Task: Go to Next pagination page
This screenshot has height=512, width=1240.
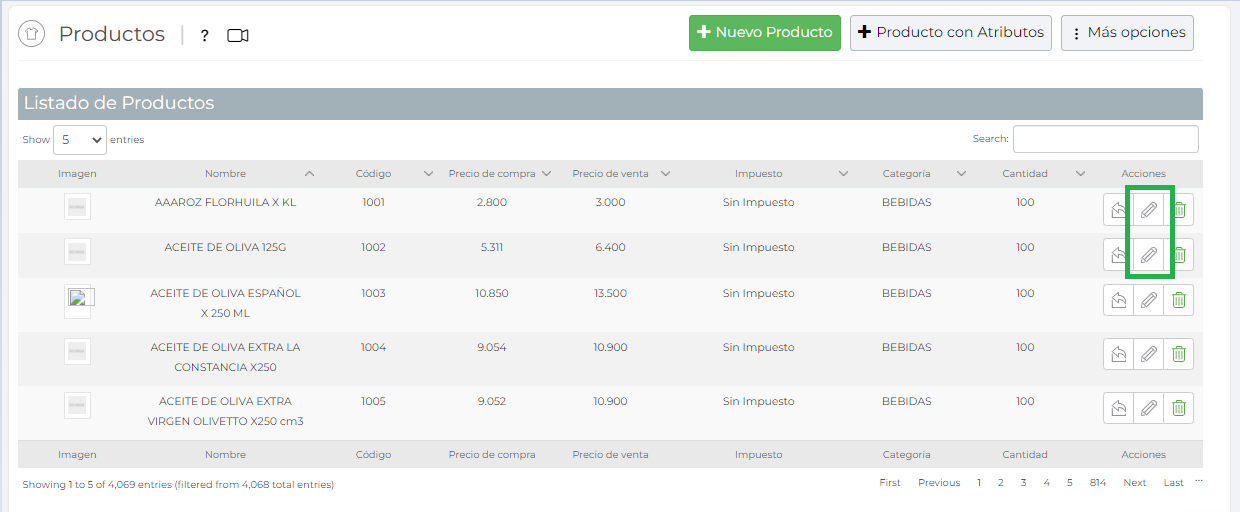Action: (x=1134, y=483)
